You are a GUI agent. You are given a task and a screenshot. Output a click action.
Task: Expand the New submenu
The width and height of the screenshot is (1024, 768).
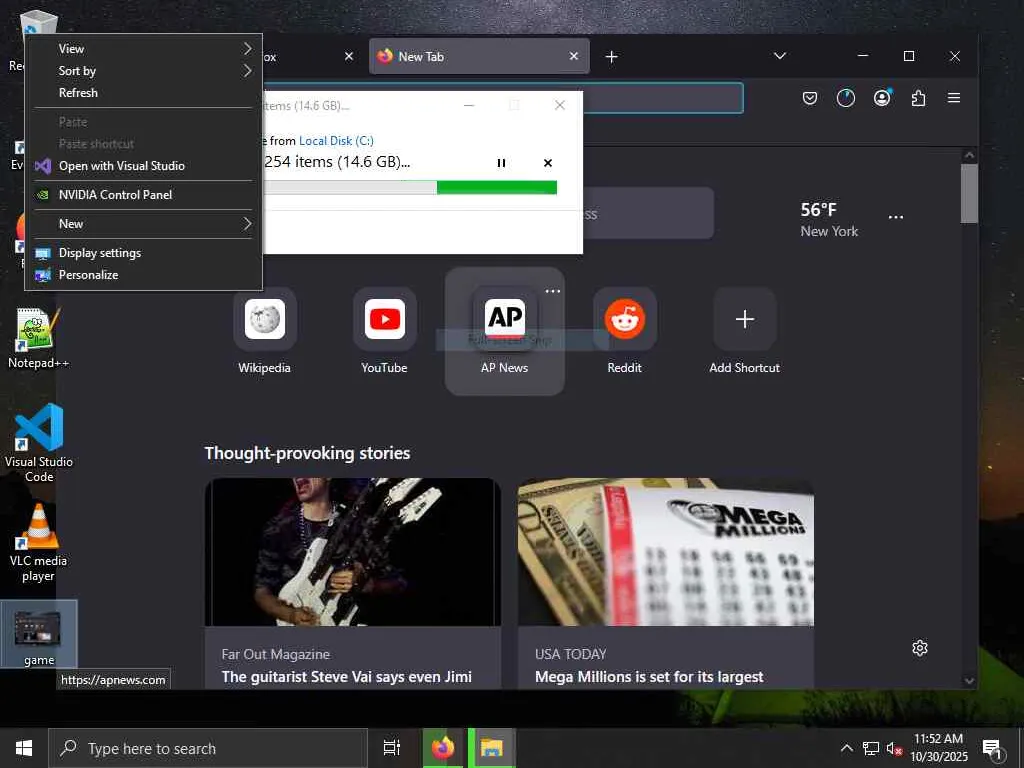click(x=144, y=224)
